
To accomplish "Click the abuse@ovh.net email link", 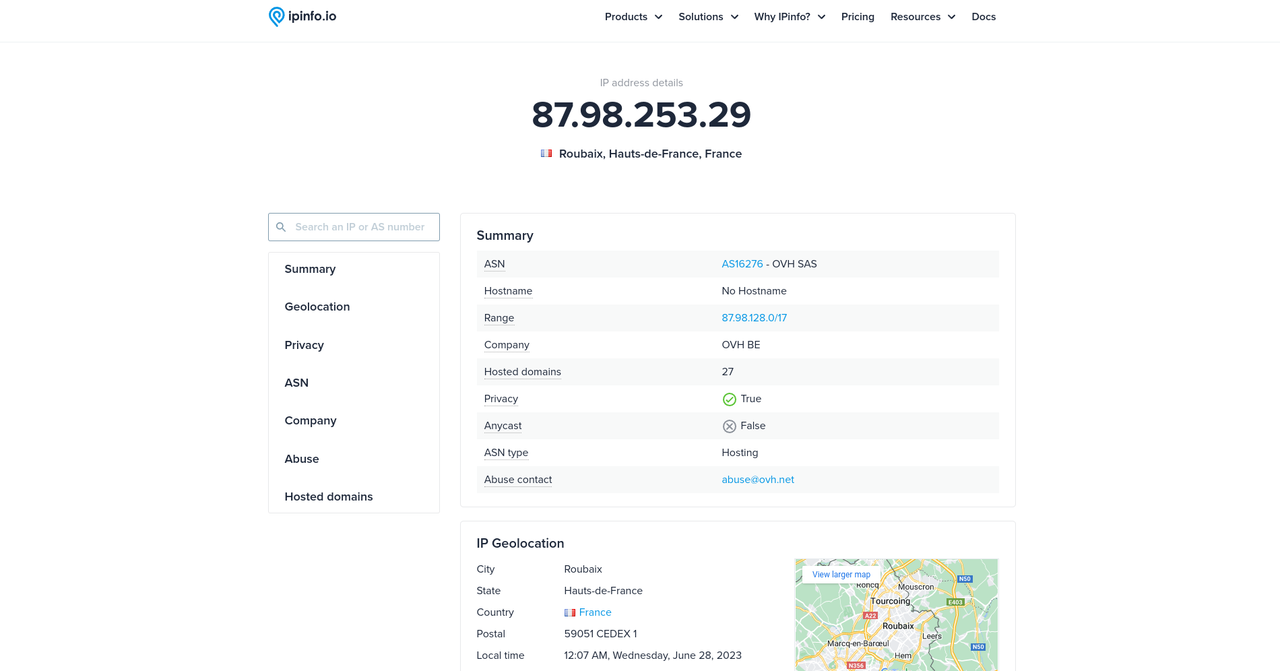I will (758, 480).
